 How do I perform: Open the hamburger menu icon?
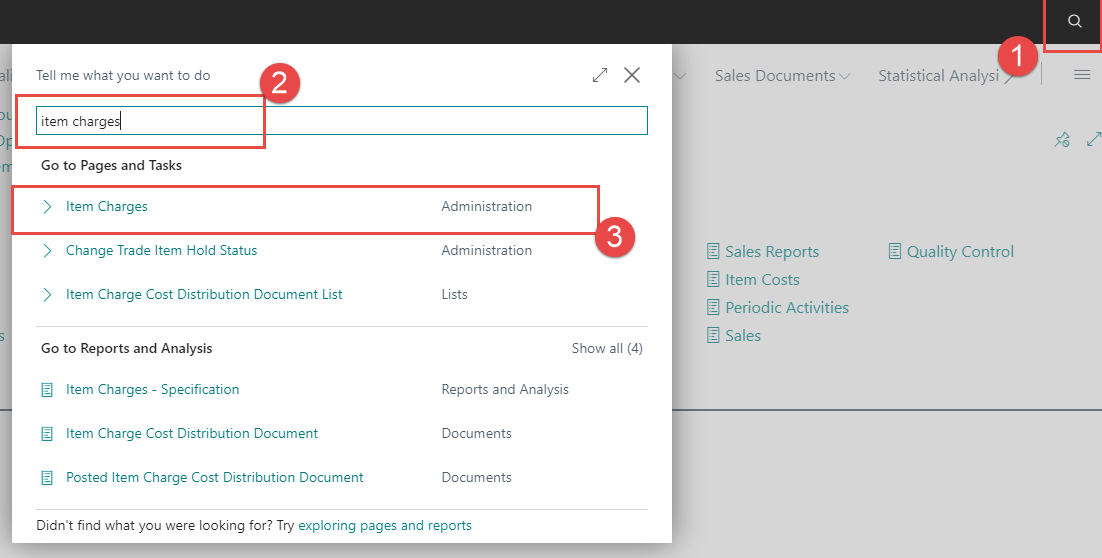(x=1082, y=75)
